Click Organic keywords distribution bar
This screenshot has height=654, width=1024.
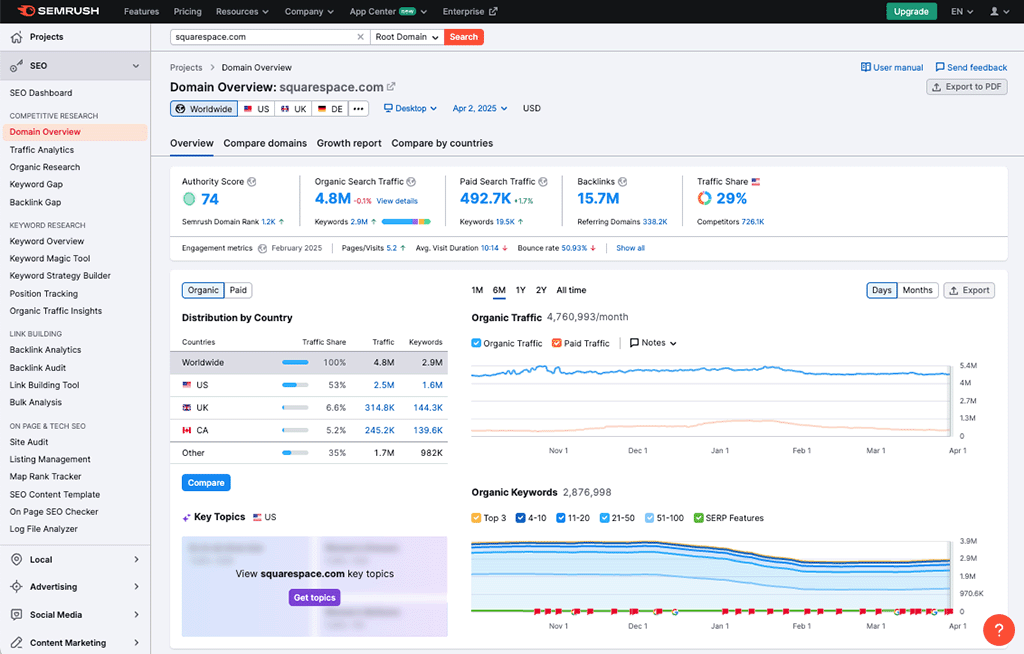(406, 222)
